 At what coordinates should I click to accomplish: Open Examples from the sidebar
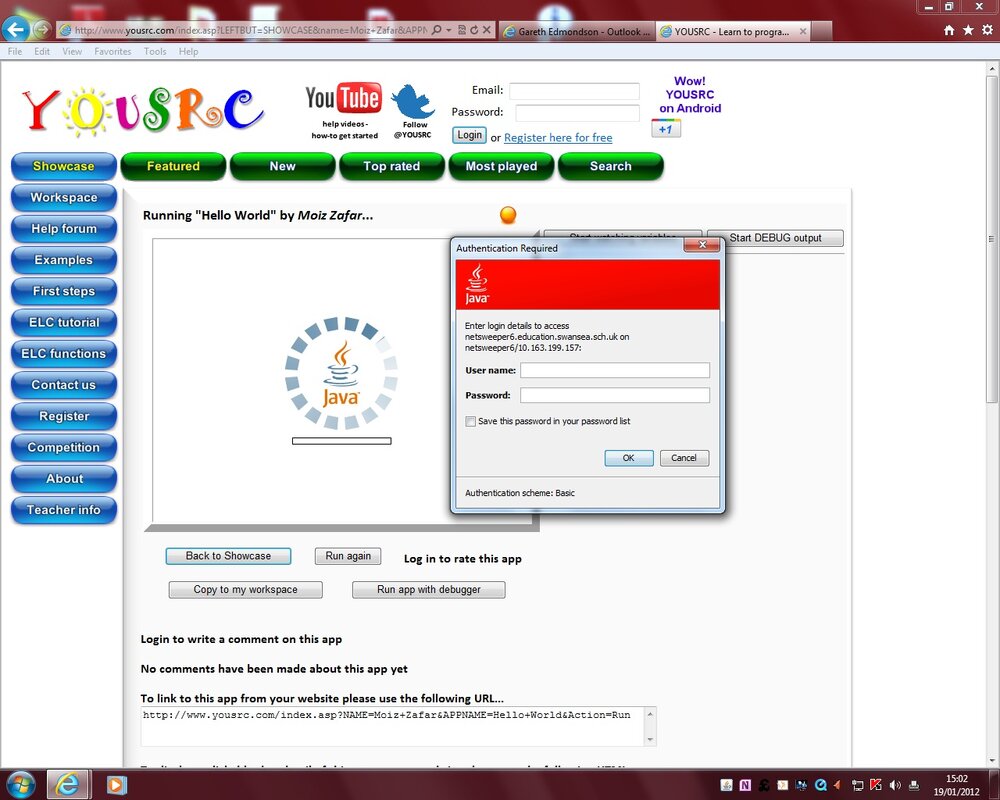64,260
